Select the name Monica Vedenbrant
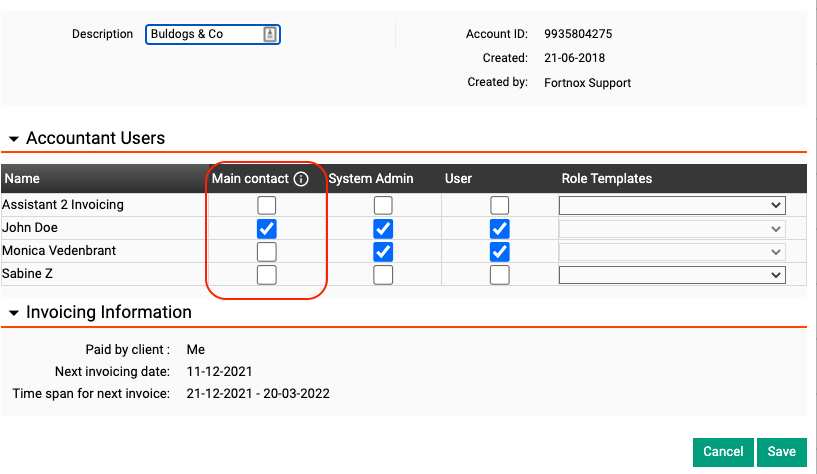The width and height of the screenshot is (817, 474). pyautogui.click(x=59, y=251)
